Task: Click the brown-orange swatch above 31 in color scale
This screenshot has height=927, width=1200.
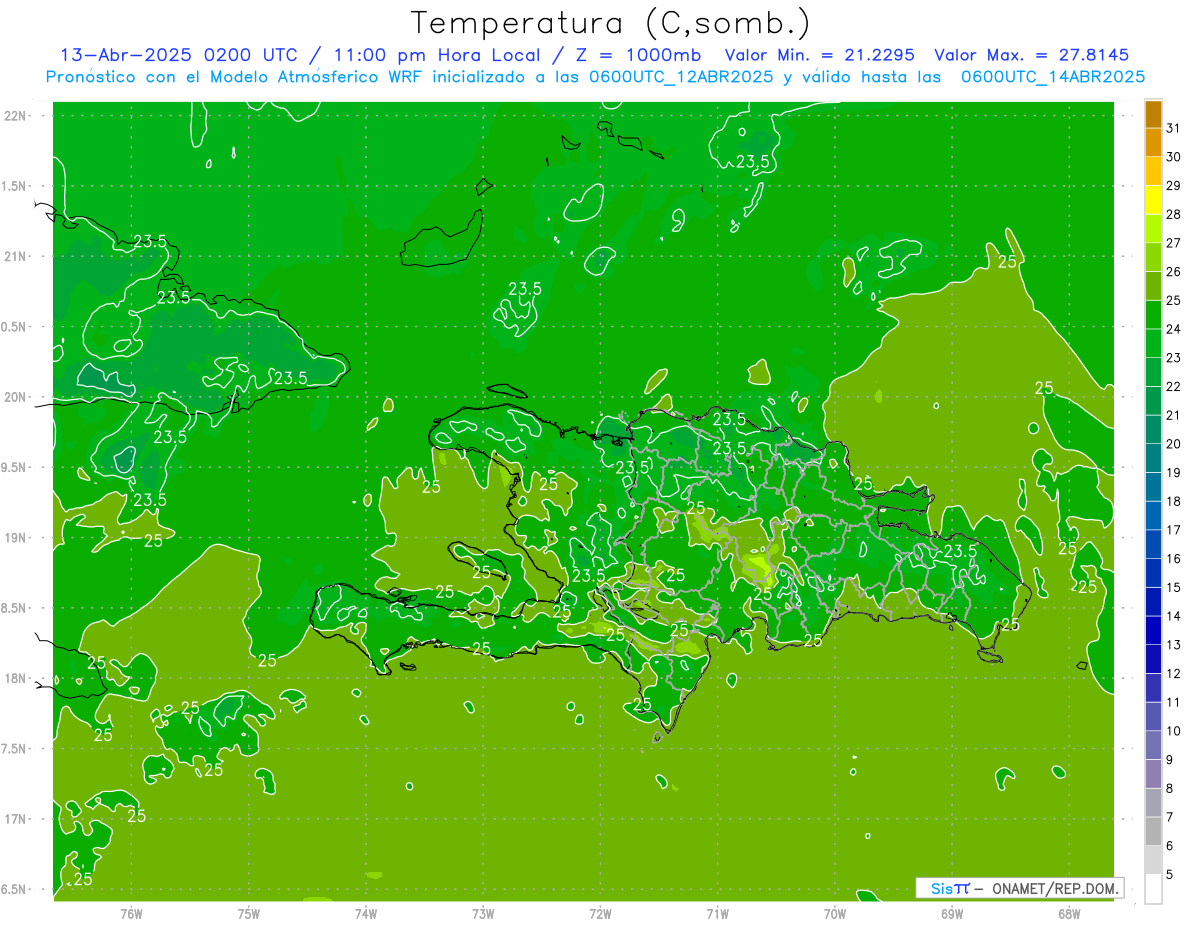Action: pos(1153,115)
